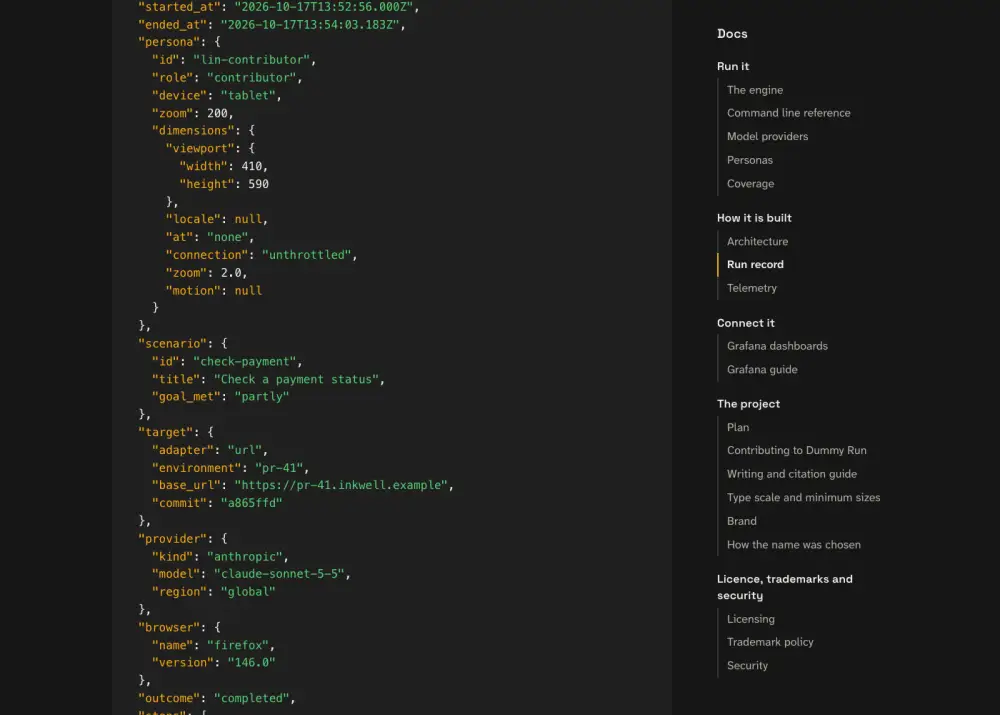Click the "global" region value
Image resolution: width=1000 pixels, height=715 pixels.
(x=247, y=592)
